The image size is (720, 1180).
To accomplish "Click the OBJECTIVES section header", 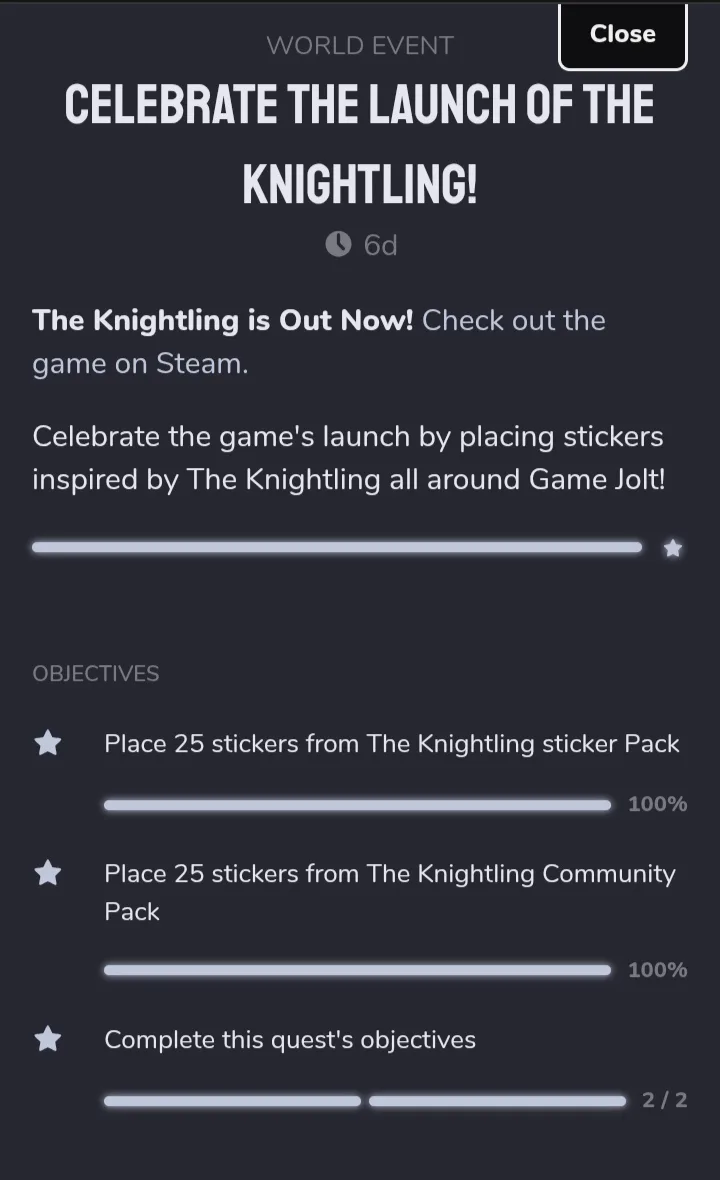I will click(96, 674).
